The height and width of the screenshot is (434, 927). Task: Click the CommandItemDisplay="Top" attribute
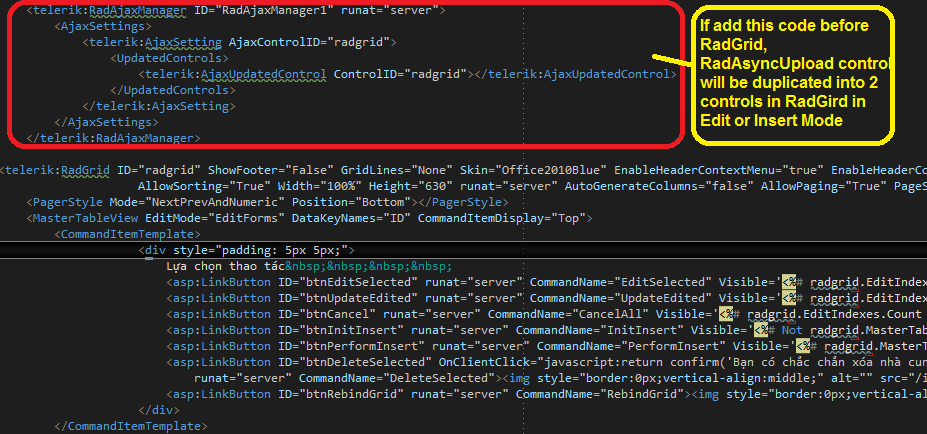502,219
